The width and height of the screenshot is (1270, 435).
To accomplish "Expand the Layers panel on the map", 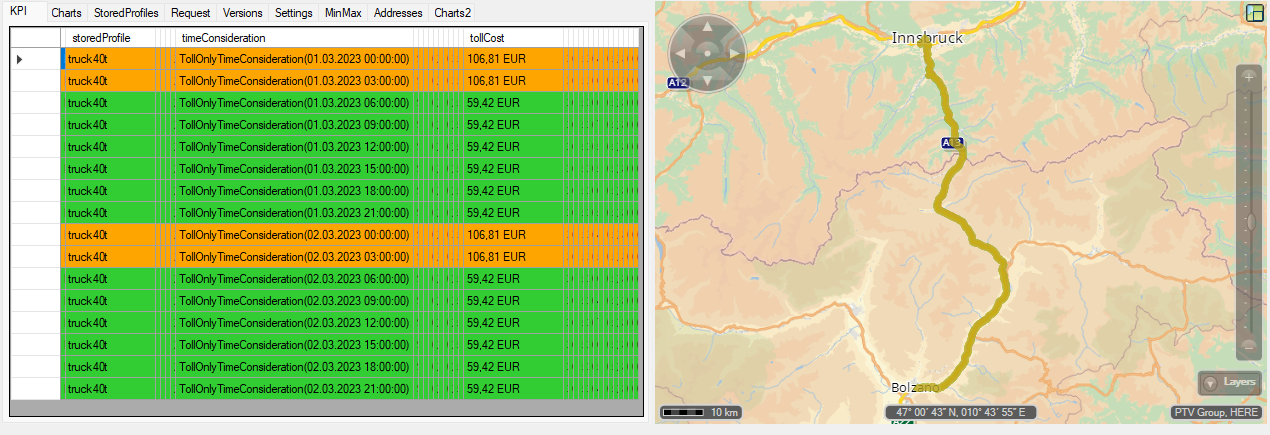I will click(x=1230, y=382).
